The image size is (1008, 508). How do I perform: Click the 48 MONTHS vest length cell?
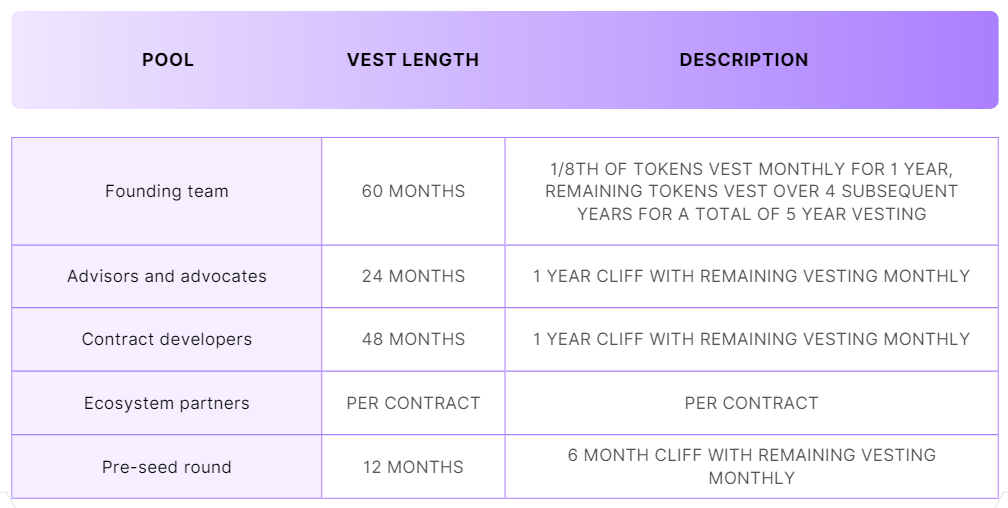(x=413, y=340)
